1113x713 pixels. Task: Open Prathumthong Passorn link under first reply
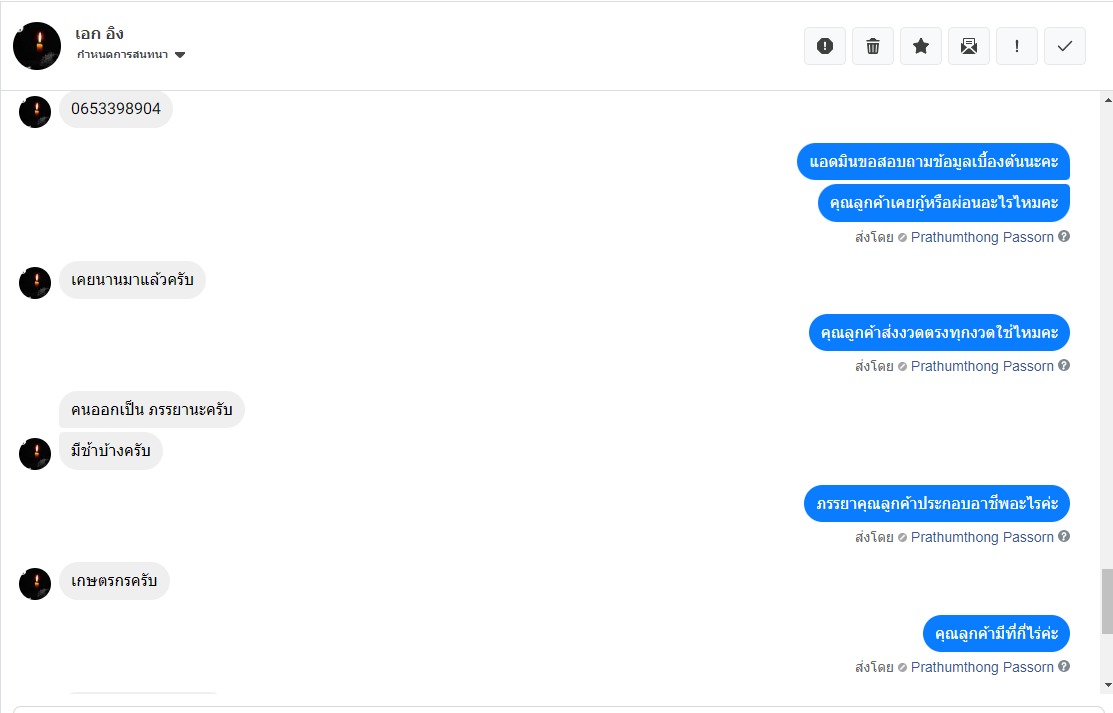[981, 238]
